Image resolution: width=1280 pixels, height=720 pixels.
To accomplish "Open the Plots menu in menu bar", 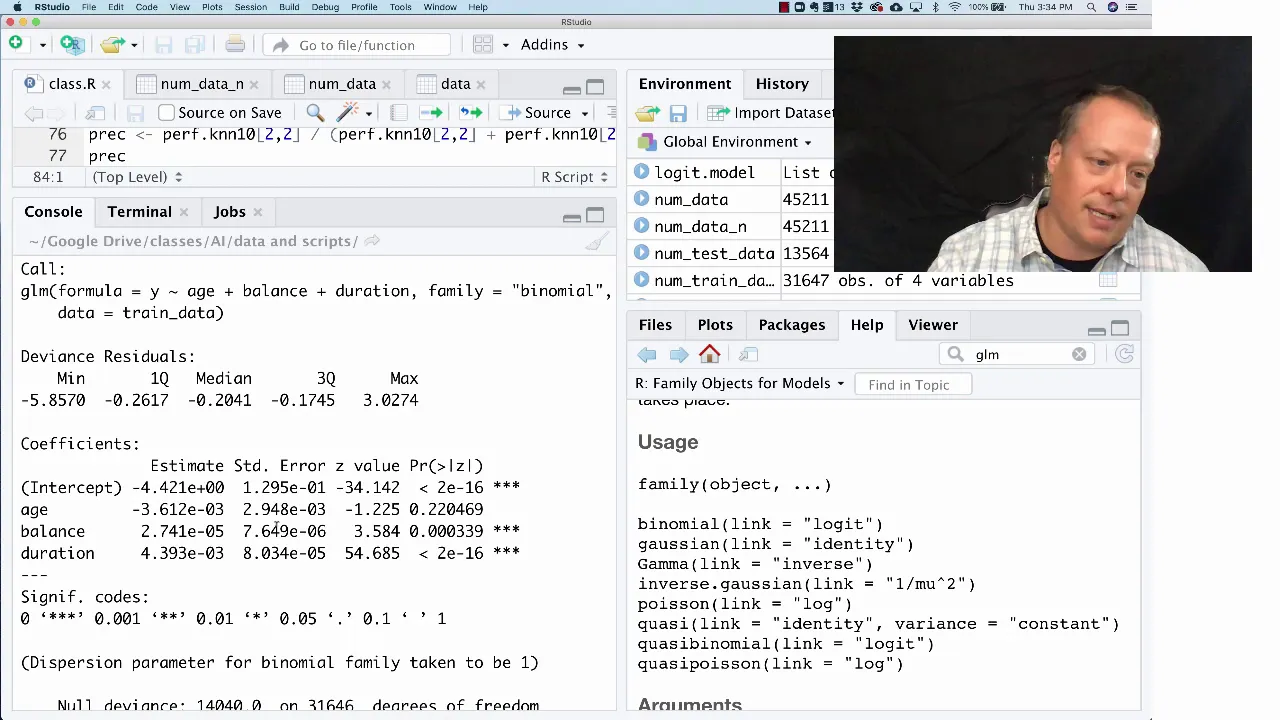I will [212, 7].
